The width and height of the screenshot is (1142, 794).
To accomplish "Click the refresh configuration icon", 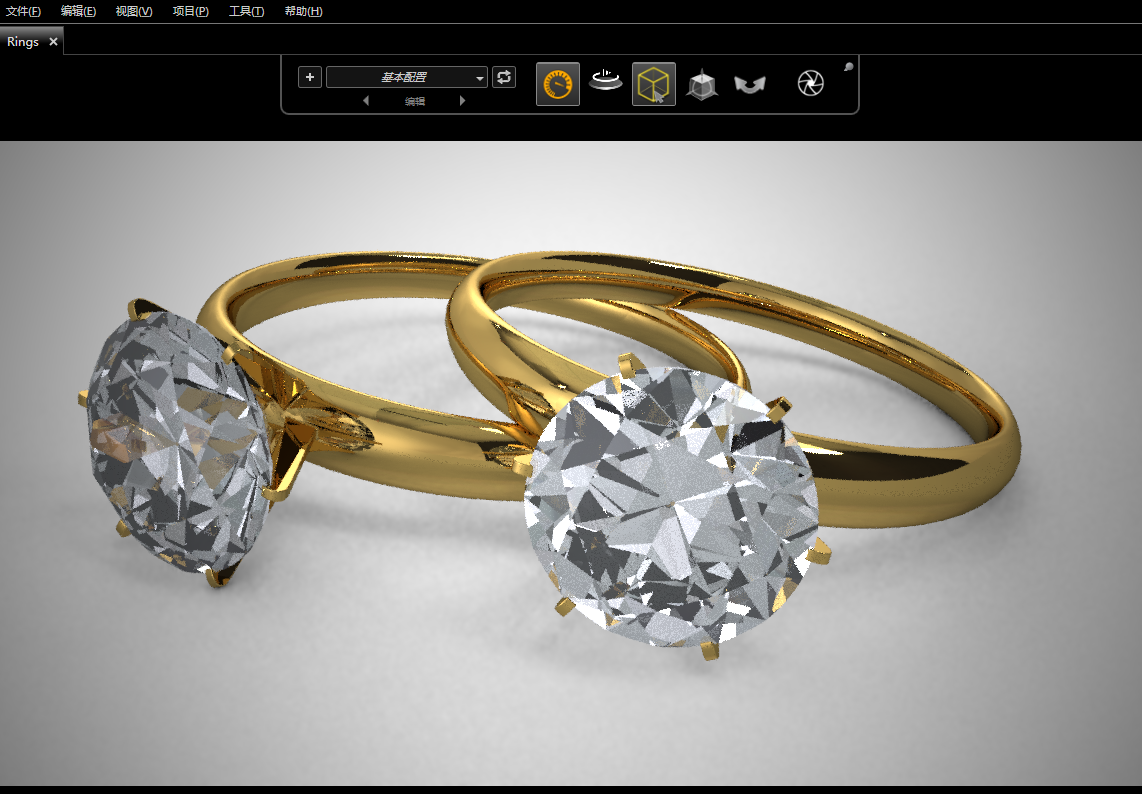I will click(504, 77).
